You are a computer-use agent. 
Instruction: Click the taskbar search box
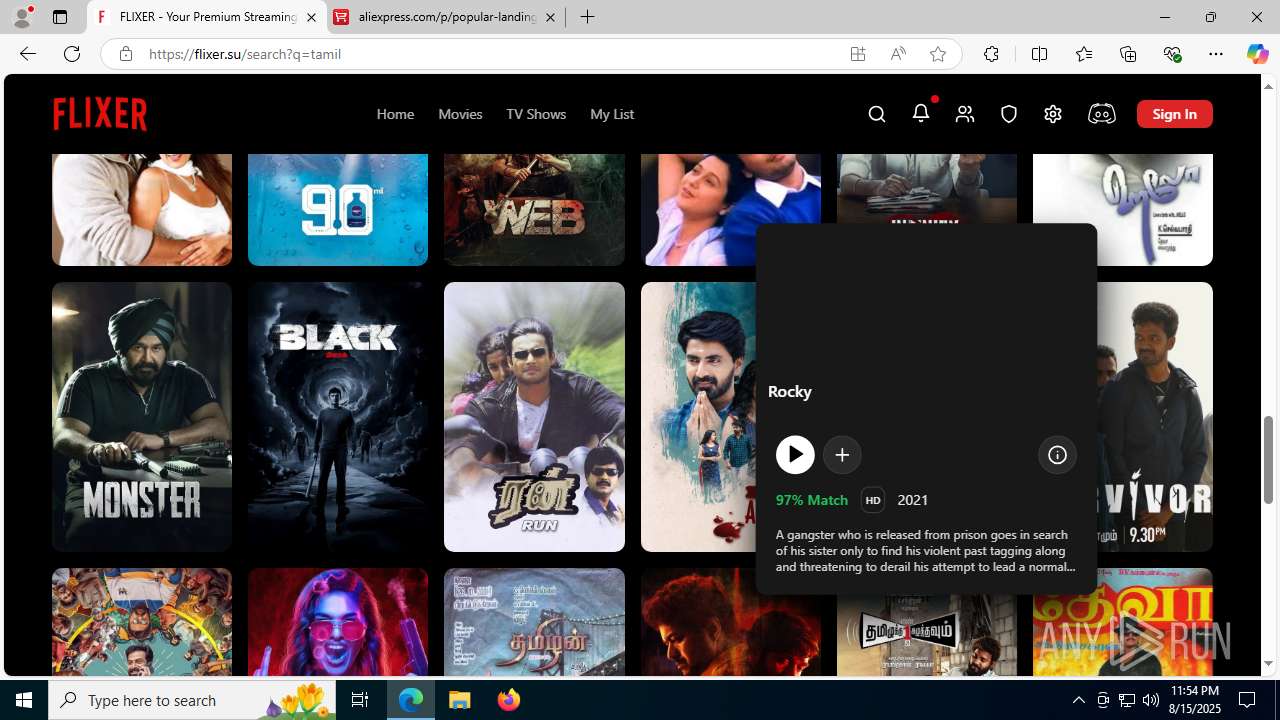pyautogui.click(x=193, y=700)
